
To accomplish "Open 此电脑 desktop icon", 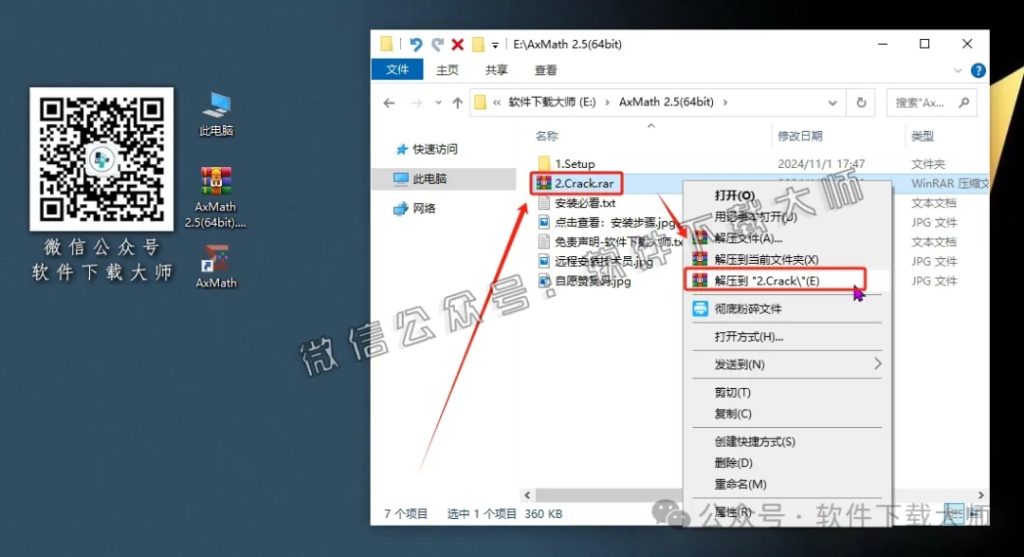I will pyautogui.click(x=216, y=114).
